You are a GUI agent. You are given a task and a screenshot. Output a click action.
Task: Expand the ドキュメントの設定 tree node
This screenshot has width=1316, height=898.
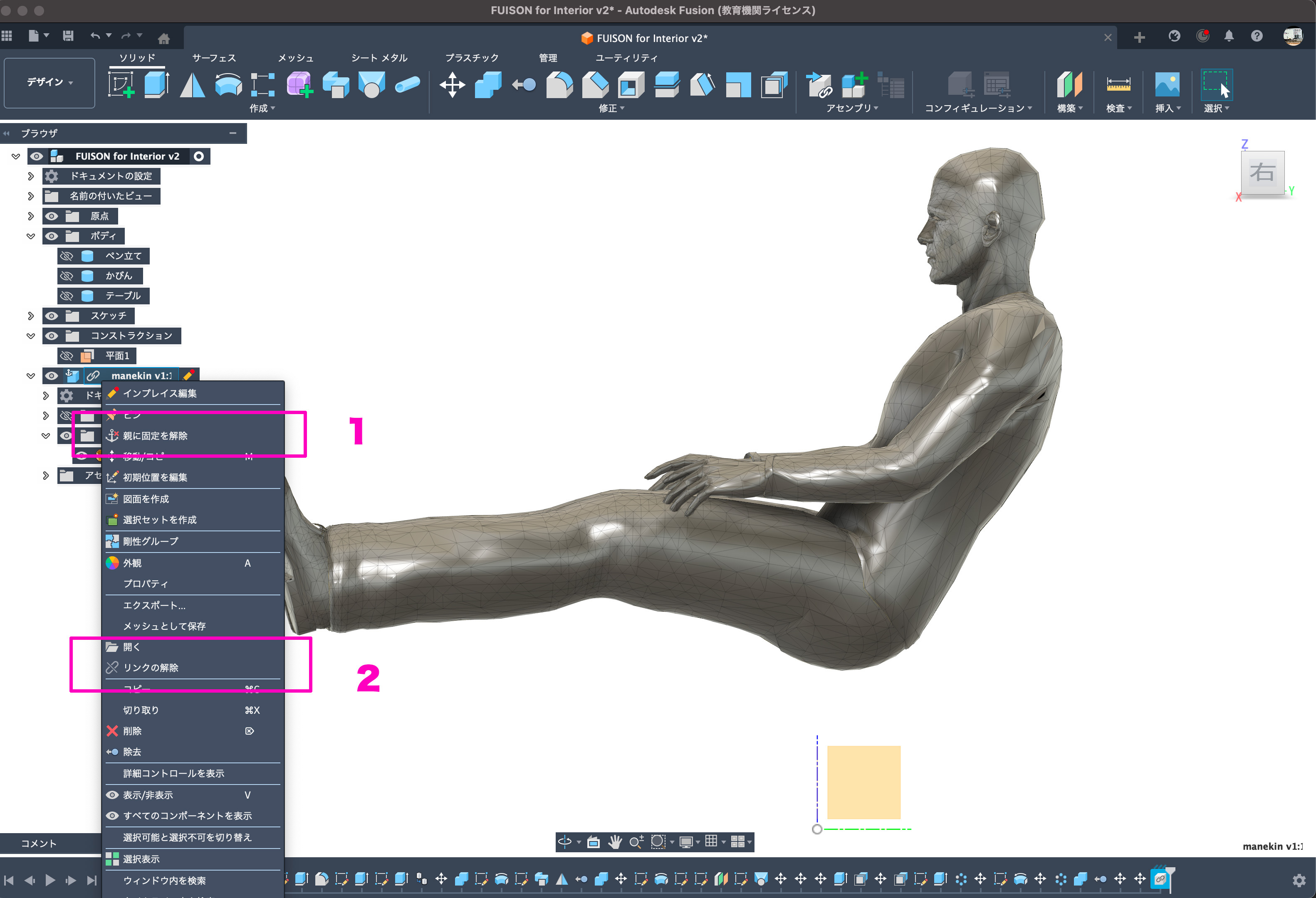pos(31,177)
